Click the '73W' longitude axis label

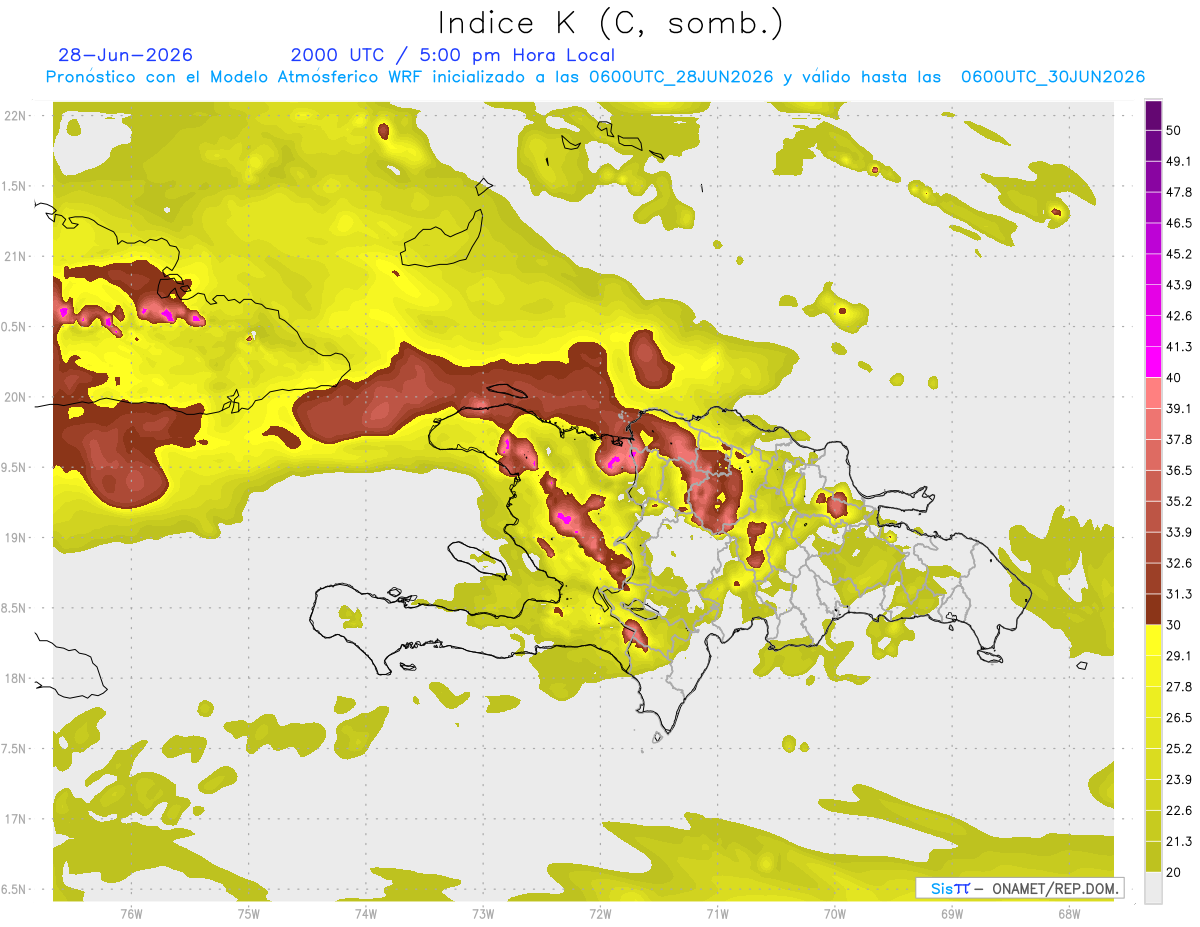click(x=483, y=914)
